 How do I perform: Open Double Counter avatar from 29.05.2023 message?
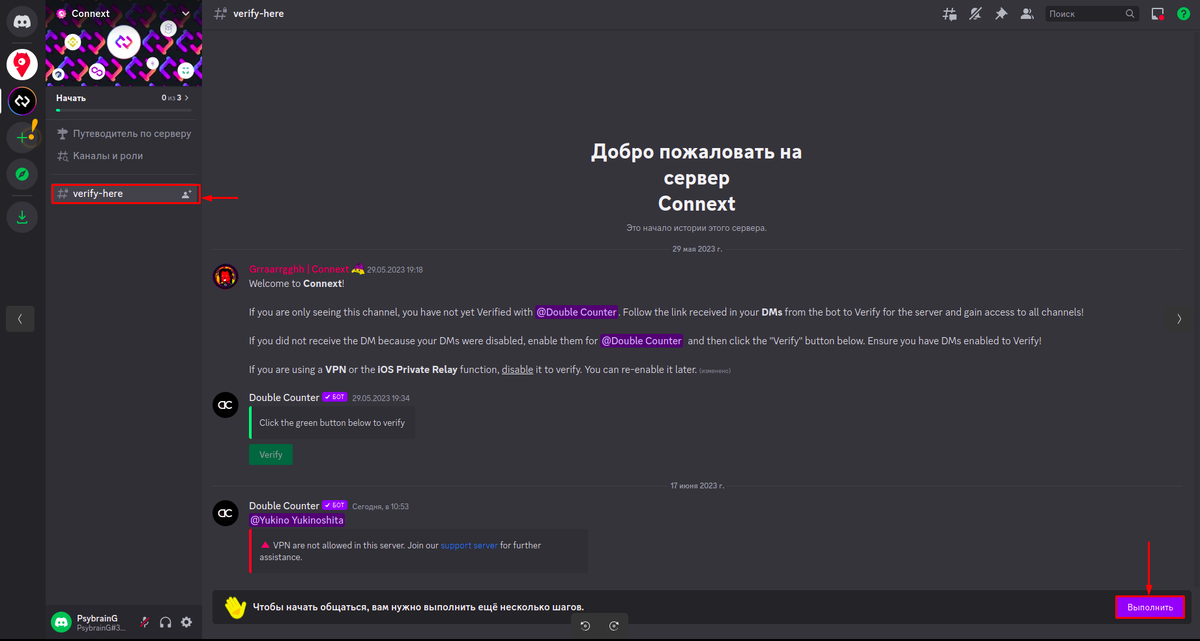coord(227,405)
